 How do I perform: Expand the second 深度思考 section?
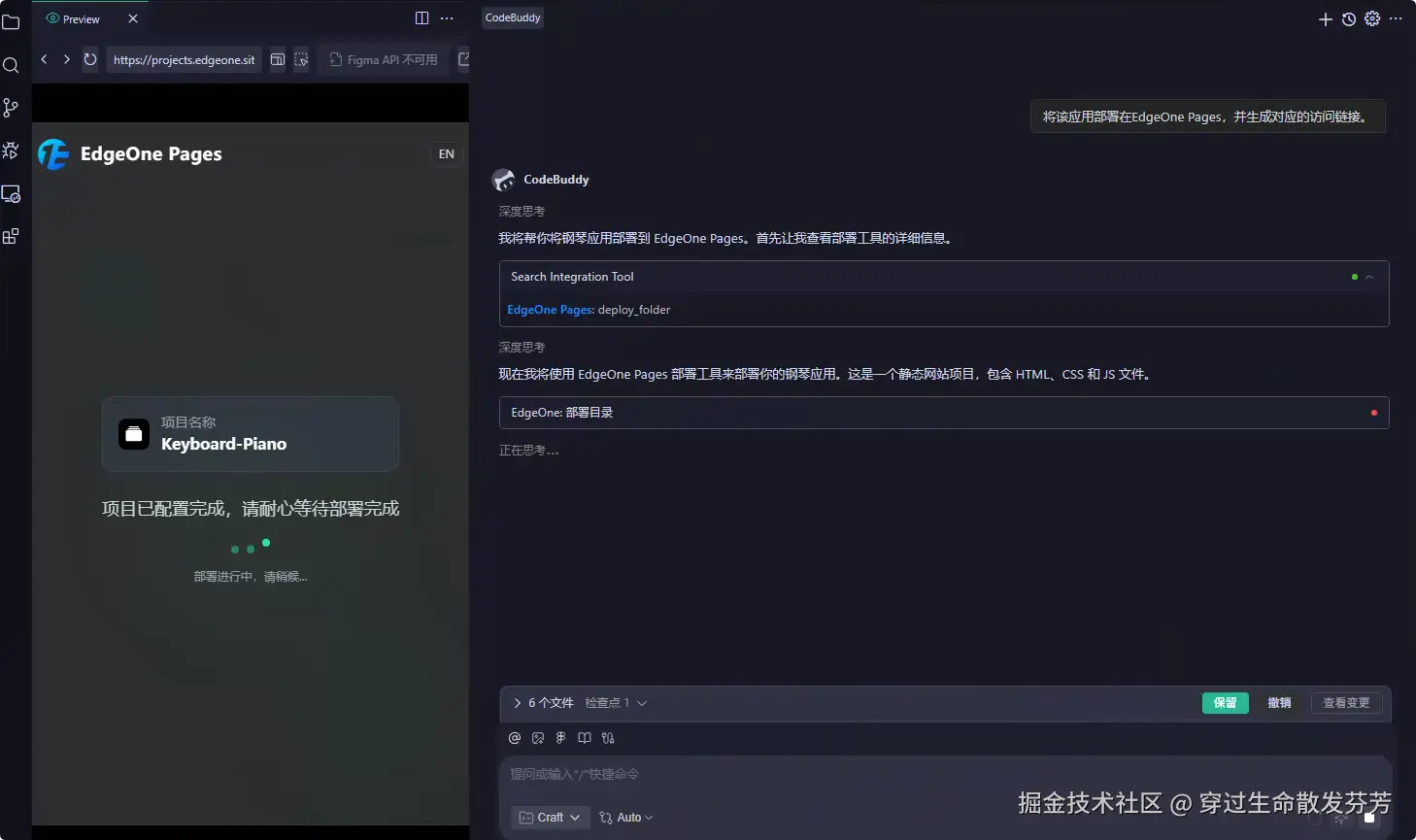coord(522,347)
